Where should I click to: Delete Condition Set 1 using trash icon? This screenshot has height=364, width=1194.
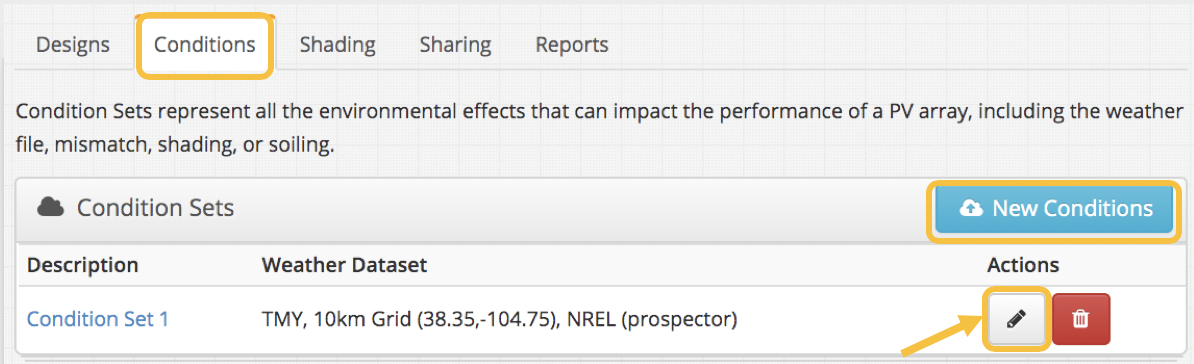1081,320
